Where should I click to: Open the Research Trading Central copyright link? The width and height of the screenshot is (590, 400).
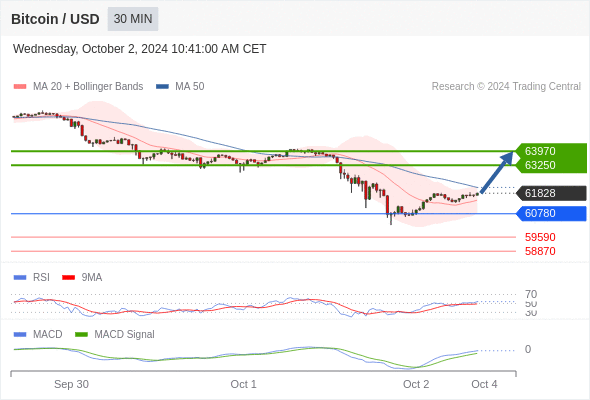click(x=506, y=87)
